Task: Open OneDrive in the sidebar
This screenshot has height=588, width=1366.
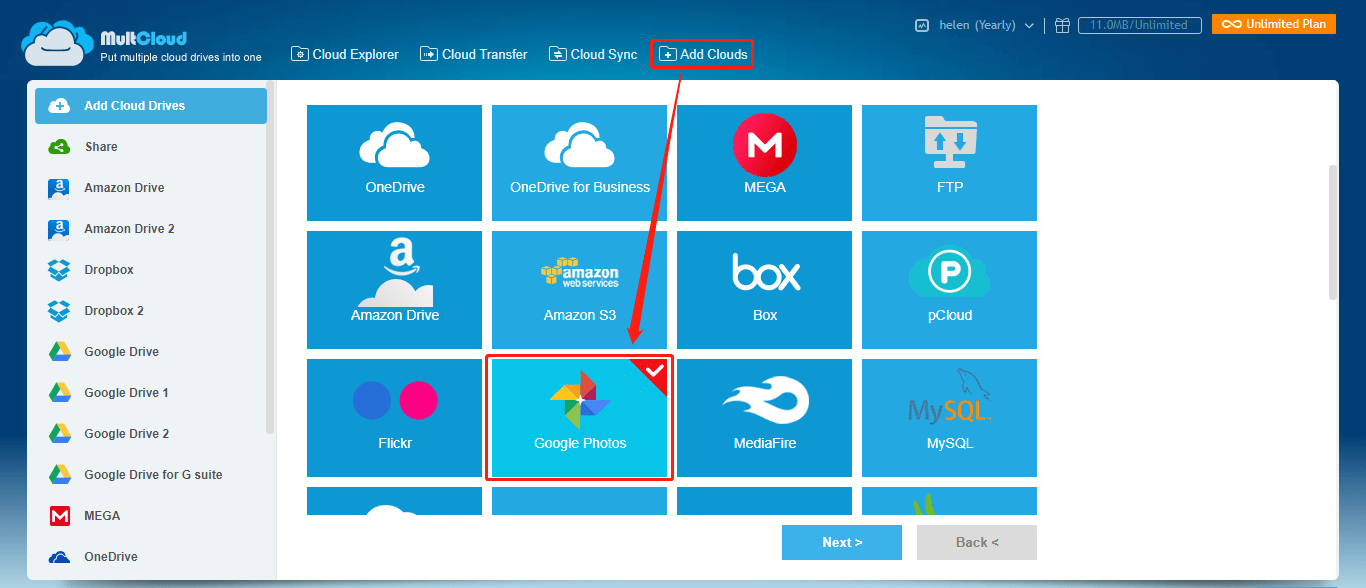Action: pos(151,557)
